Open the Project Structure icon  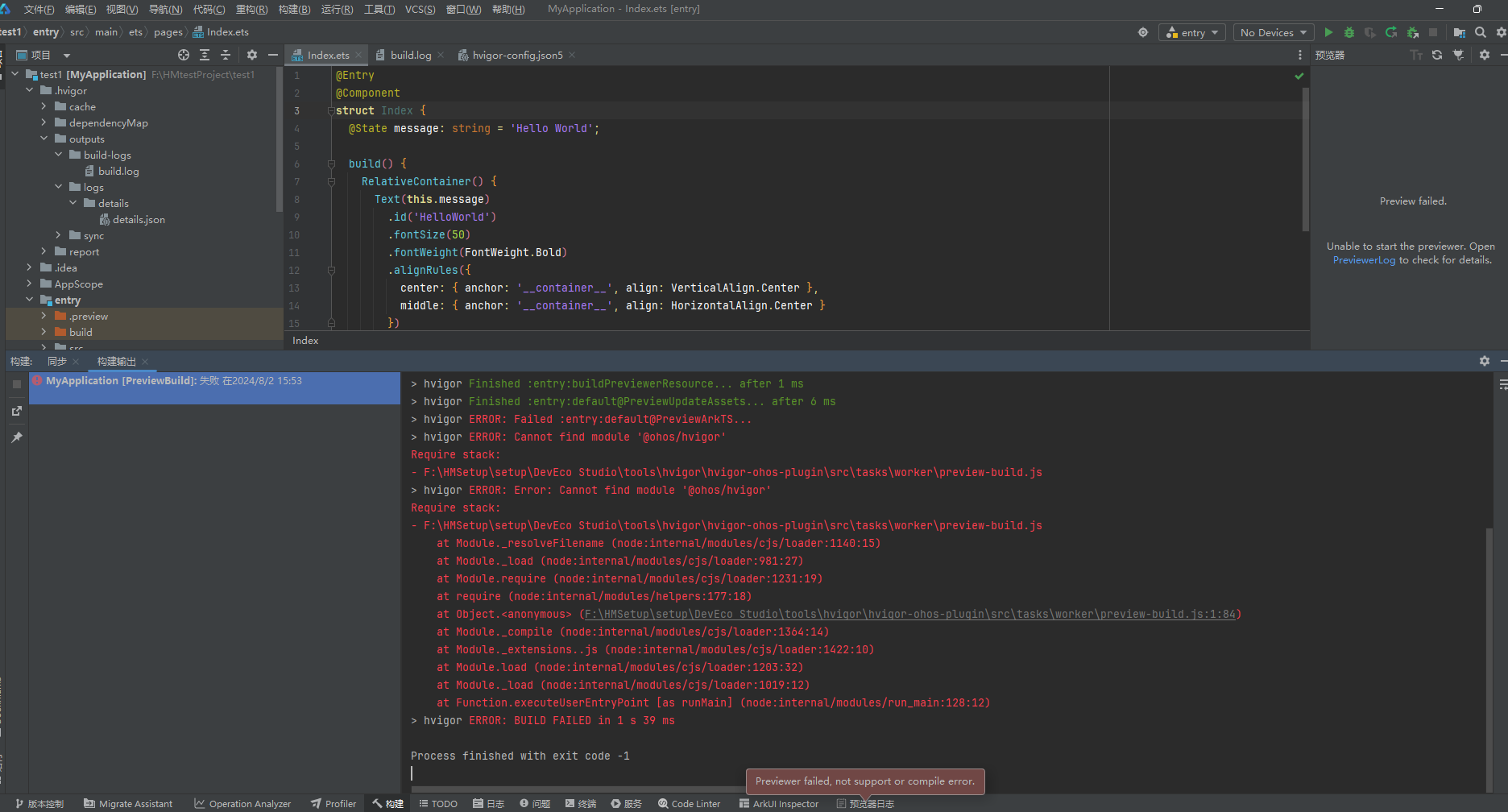pos(1459,32)
